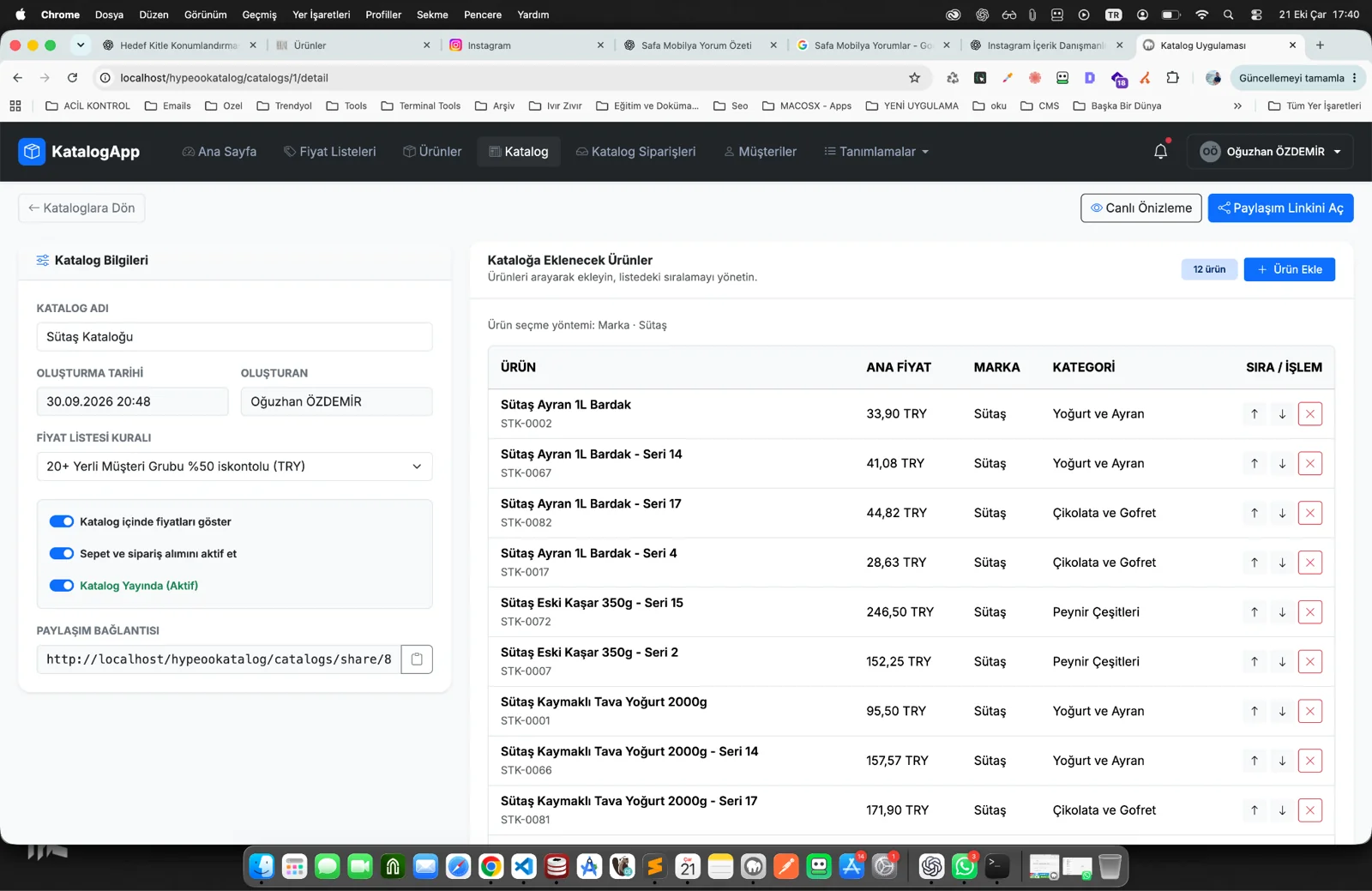This screenshot has width=1372, height=891.
Task: Move Sütaş Kaymaklı Tava Yoğurt STK-0001 down
Action: coord(1282,712)
